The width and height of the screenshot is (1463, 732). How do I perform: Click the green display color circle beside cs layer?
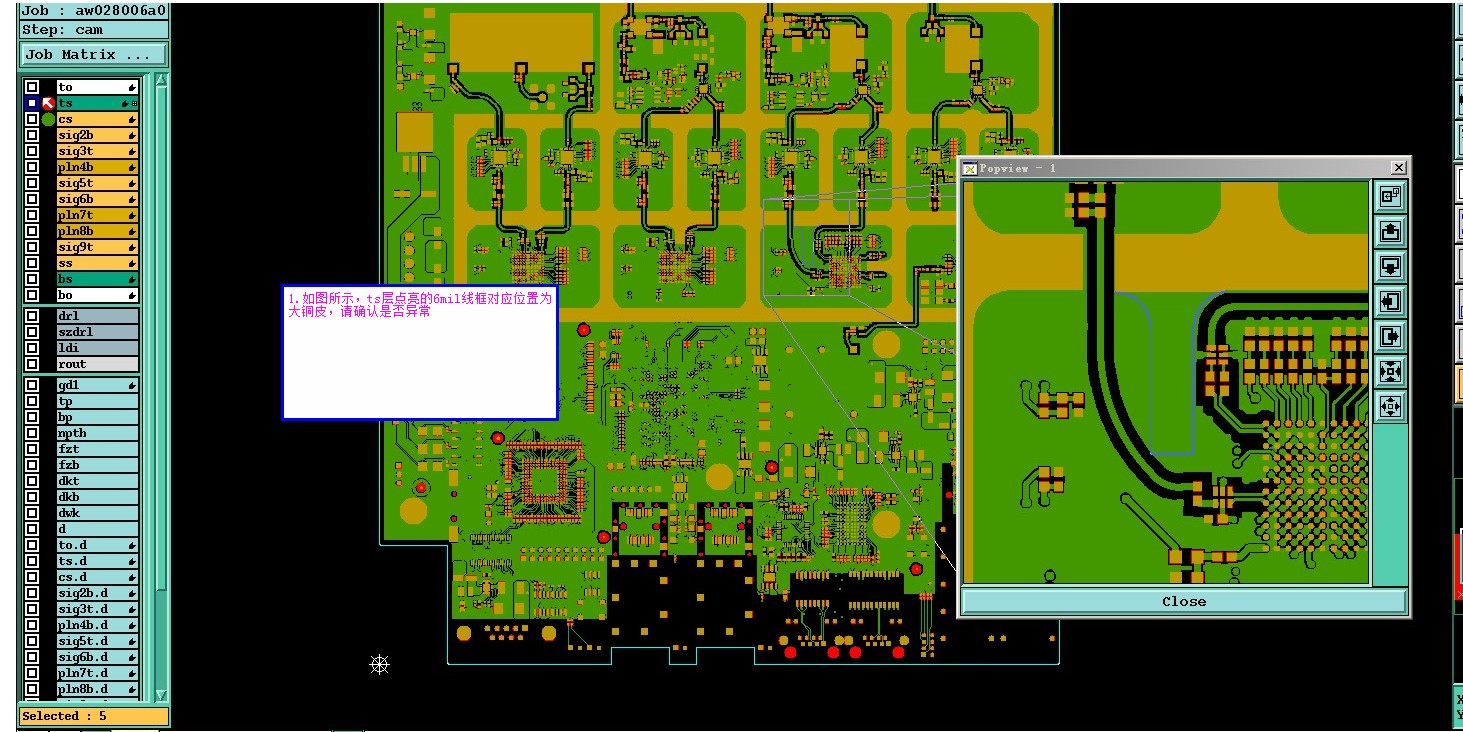coord(48,119)
